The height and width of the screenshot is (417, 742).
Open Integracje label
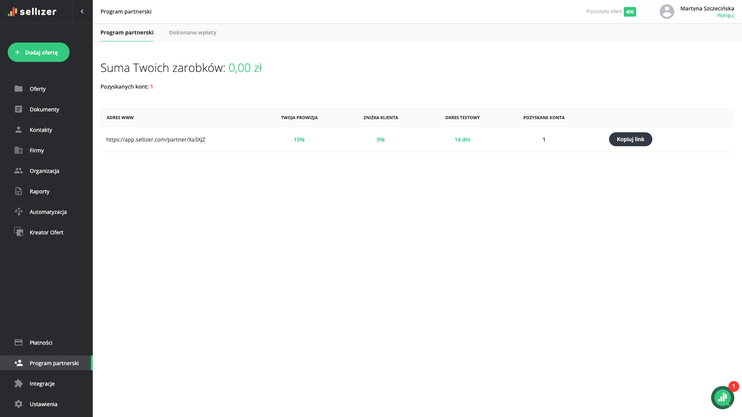42,384
